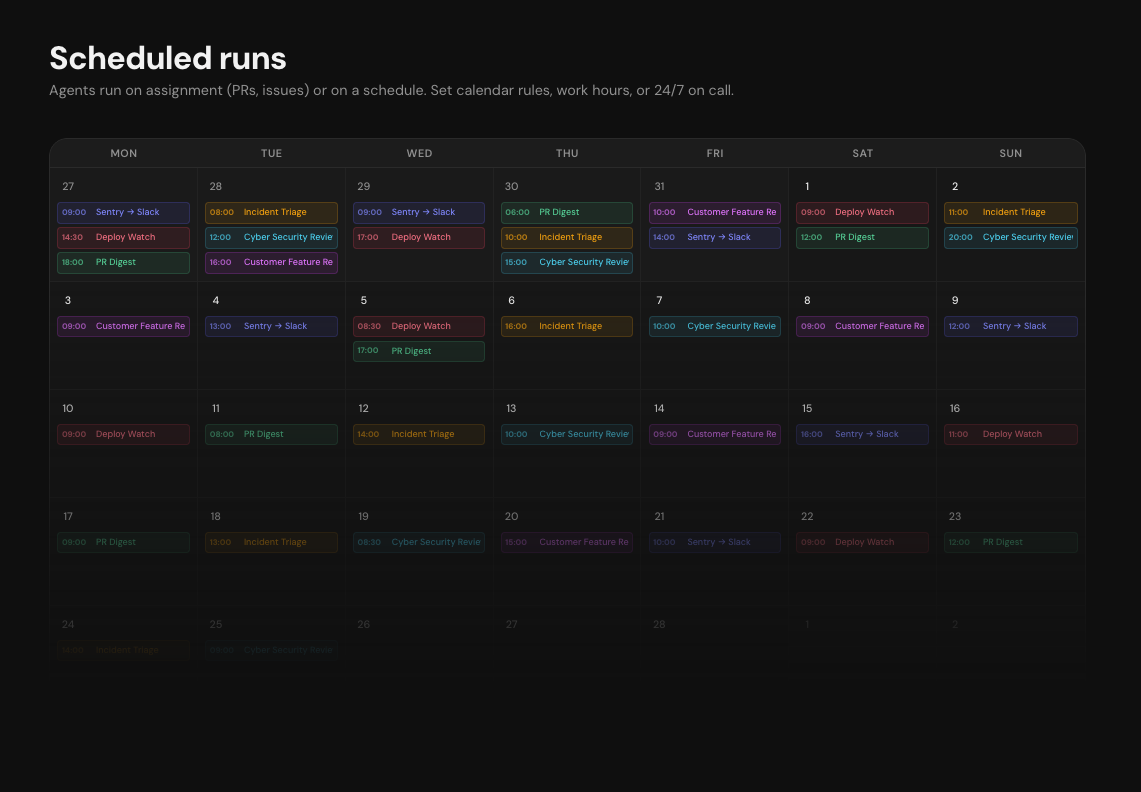Click the MON column header
This screenshot has height=792, width=1141.
(124, 154)
